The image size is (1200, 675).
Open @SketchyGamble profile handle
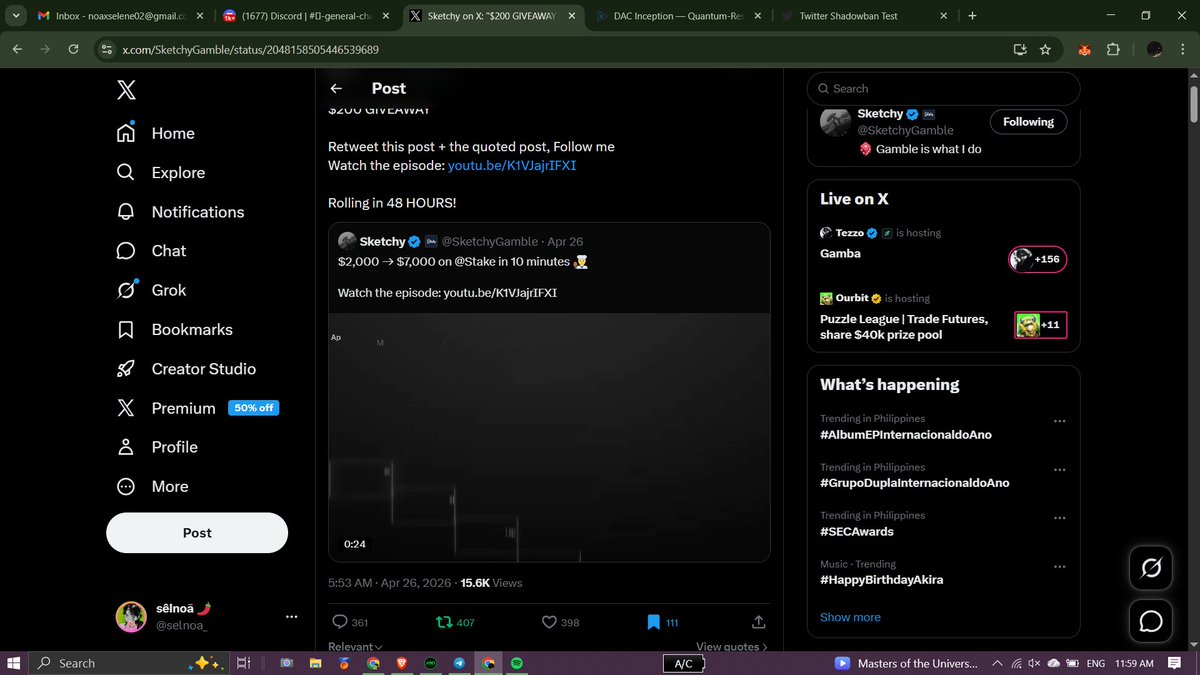point(905,130)
